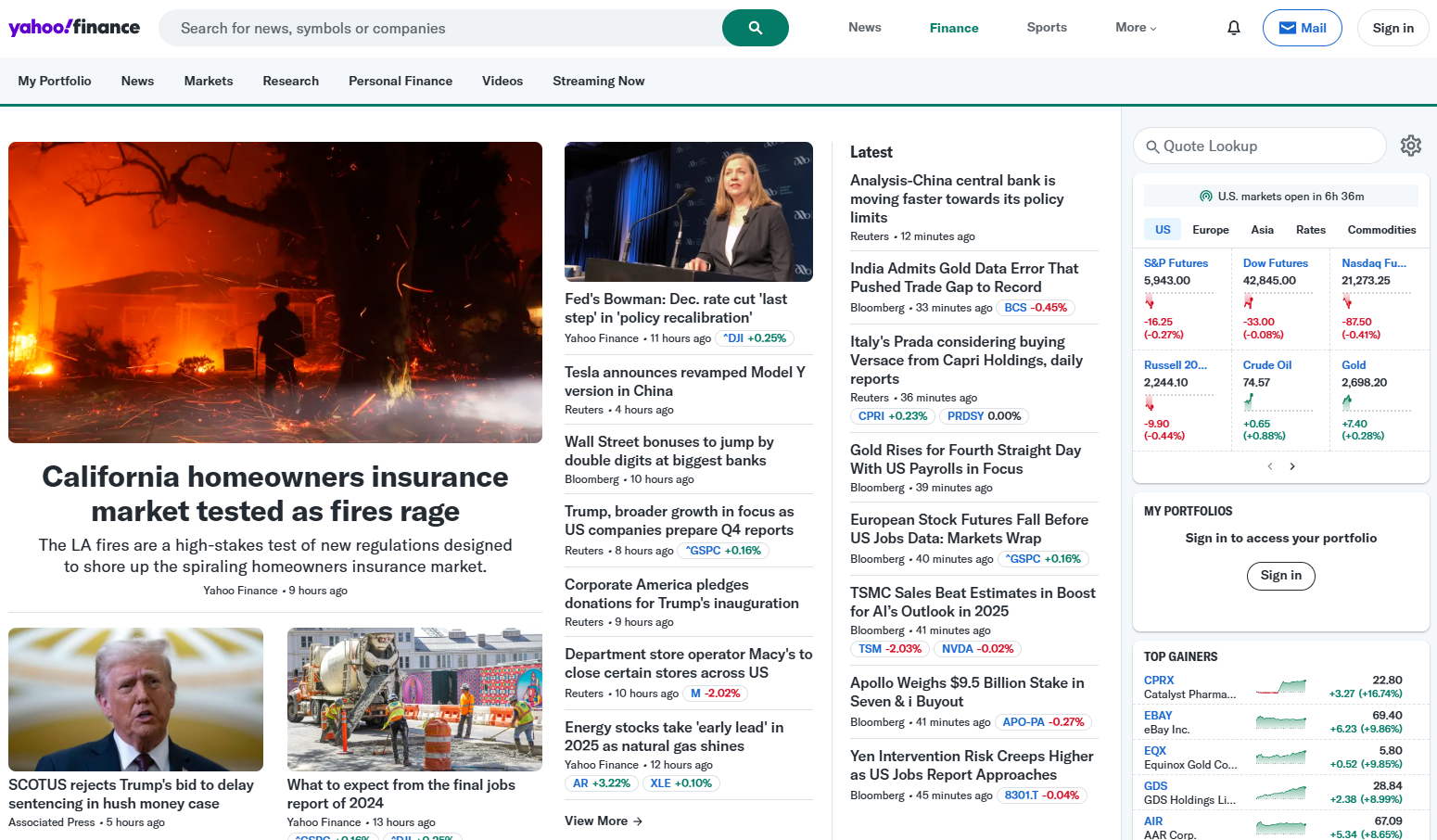Viewport: 1437px width, 840px height.
Task: Open Yen Intervention Risk article
Action: click(x=972, y=766)
